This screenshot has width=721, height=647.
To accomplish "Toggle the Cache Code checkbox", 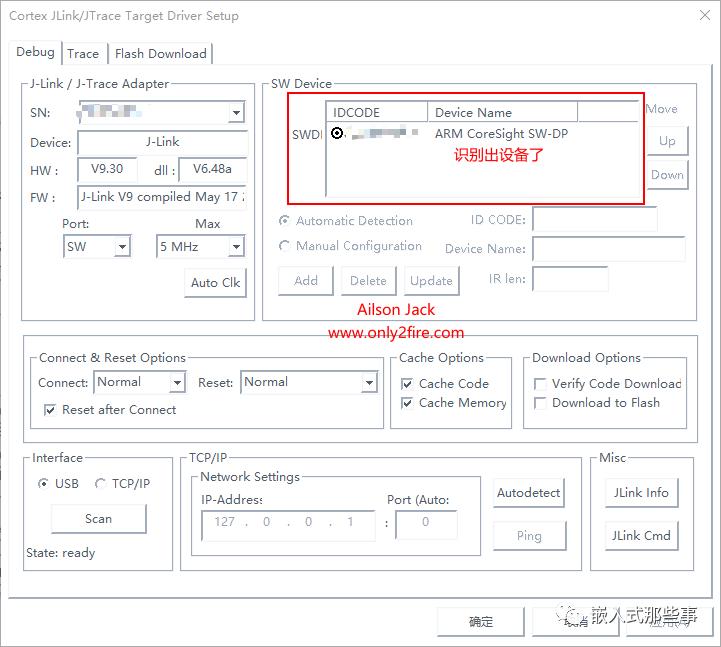I will [x=407, y=384].
